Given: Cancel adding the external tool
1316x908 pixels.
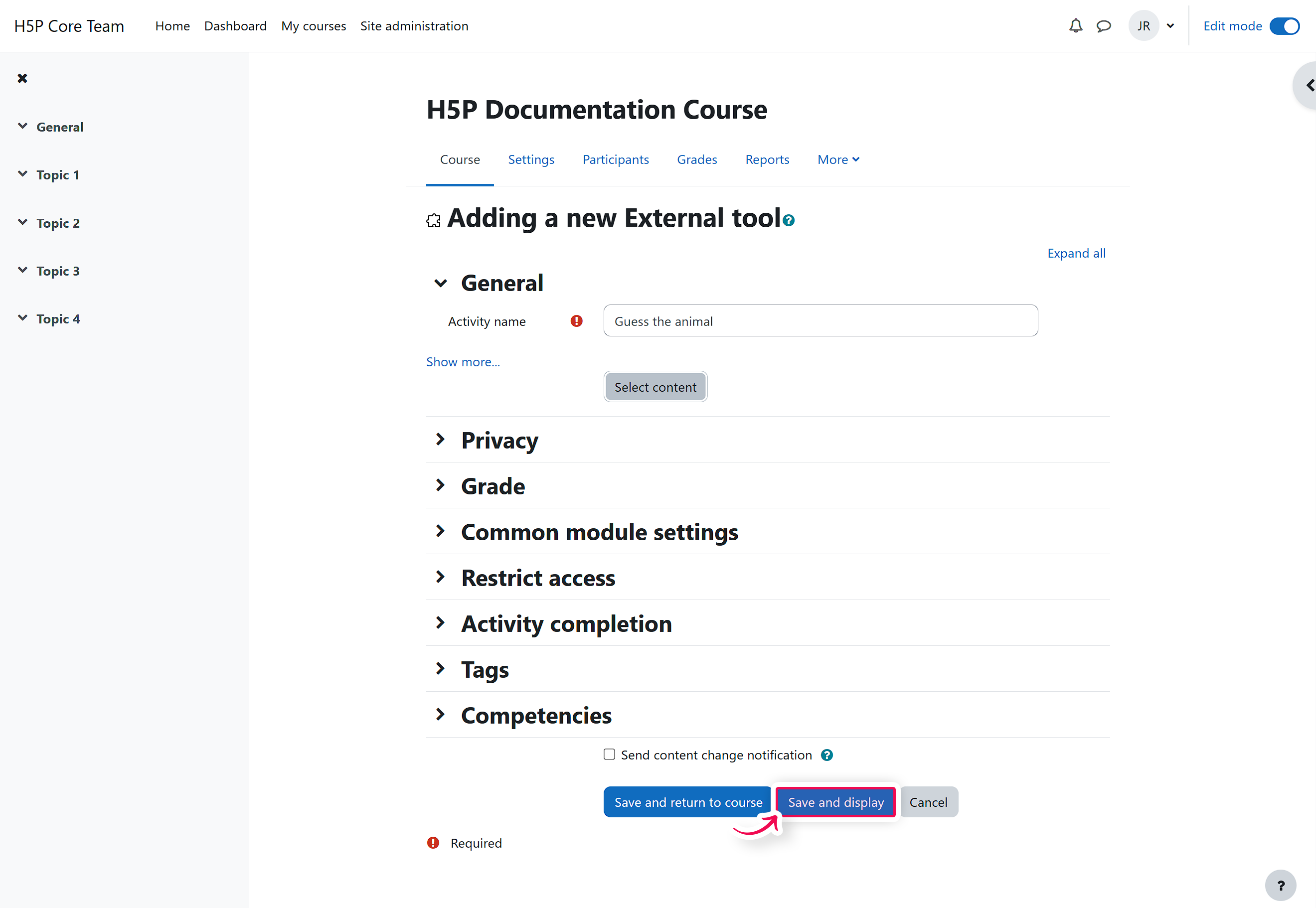Looking at the screenshot, I should (x=929, y=802).
